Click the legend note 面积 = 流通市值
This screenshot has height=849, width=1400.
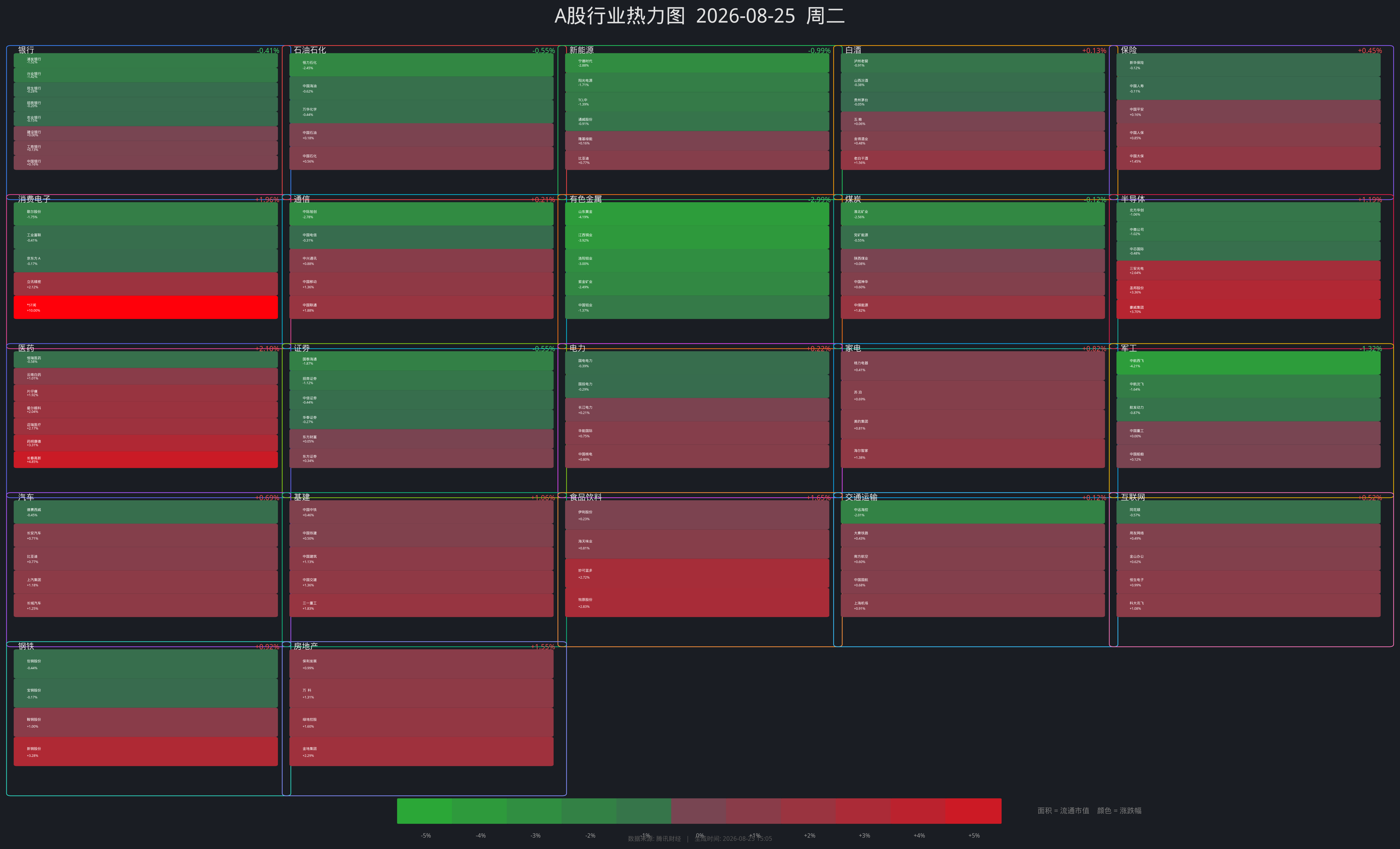[x=1063, y=811]
